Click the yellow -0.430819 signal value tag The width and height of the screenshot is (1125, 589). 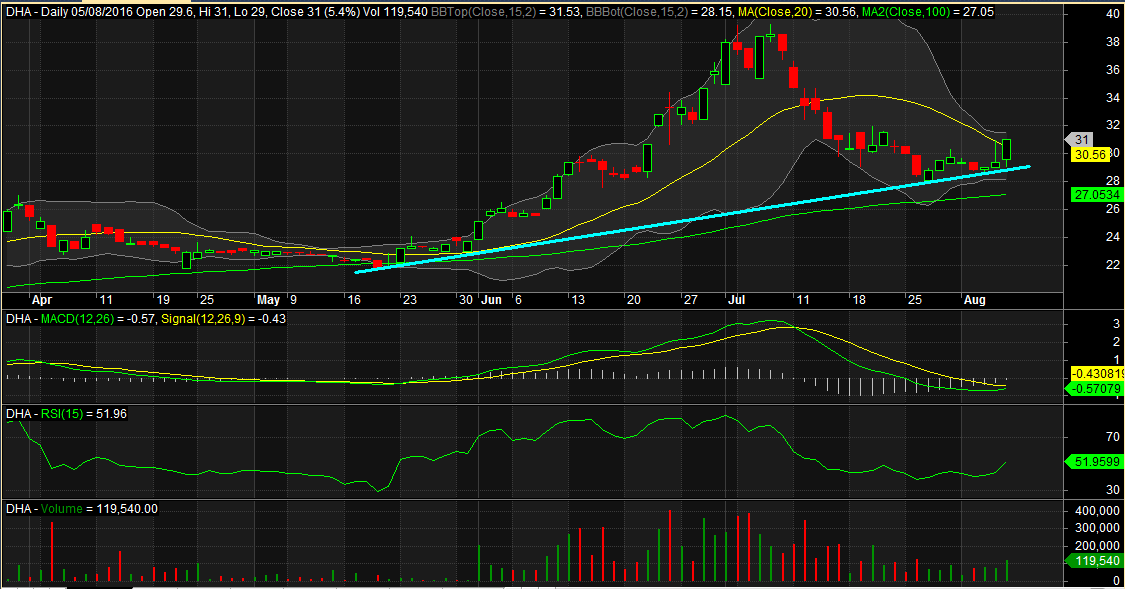click(x=1094, y=373)
